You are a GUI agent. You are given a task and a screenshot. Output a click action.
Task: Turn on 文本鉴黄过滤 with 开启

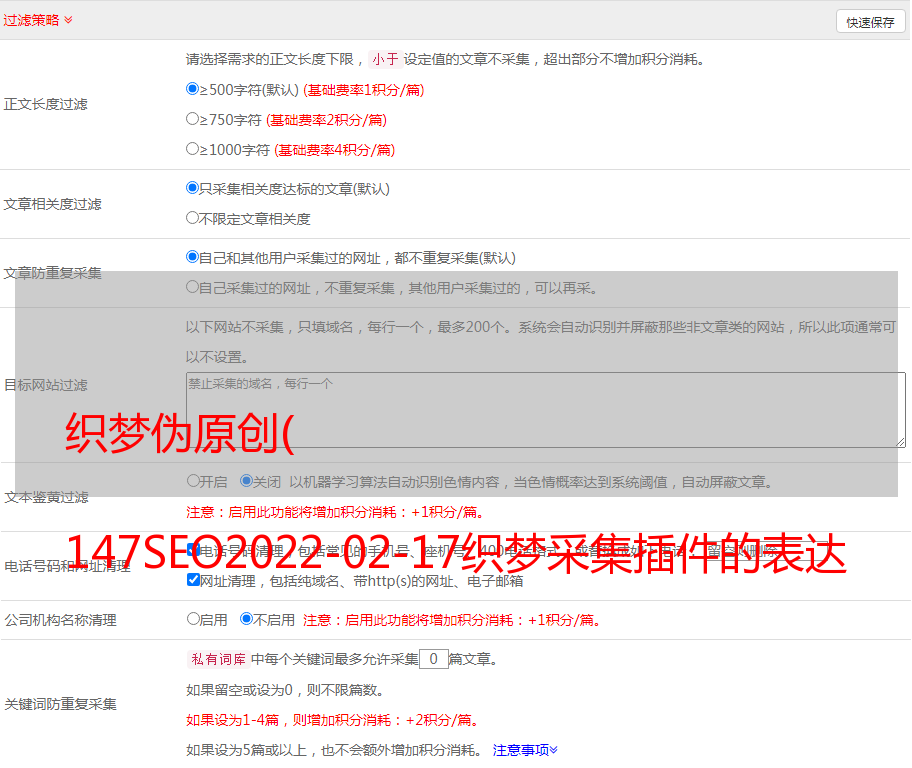193,481
